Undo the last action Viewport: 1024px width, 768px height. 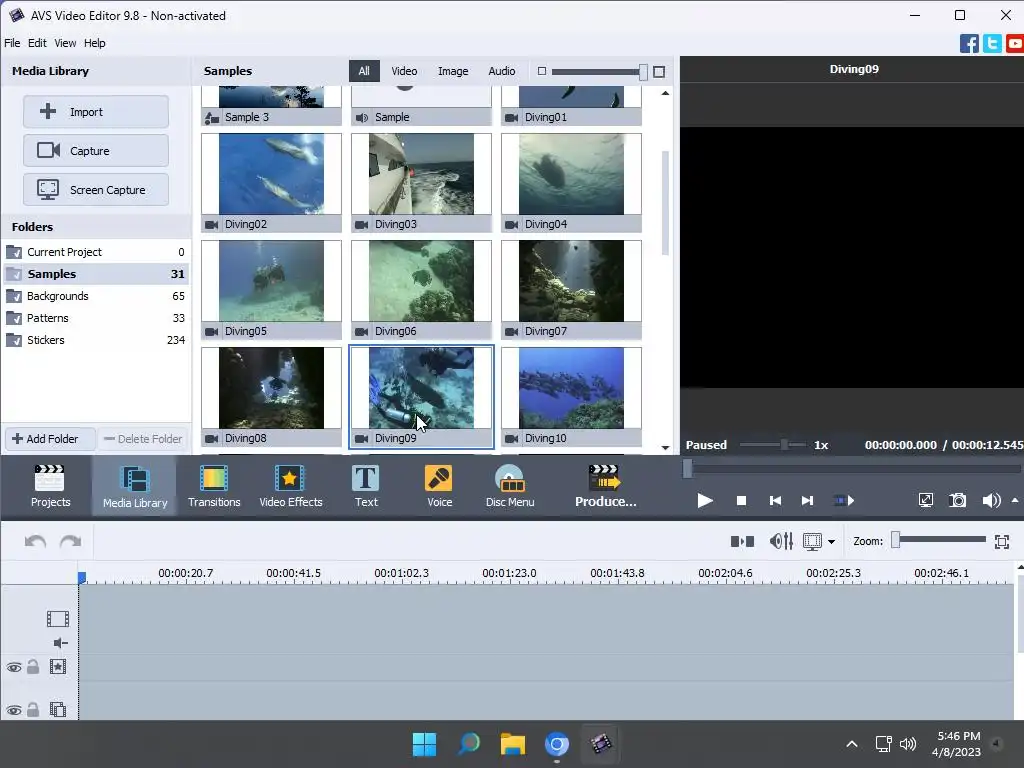coord(35,541)
